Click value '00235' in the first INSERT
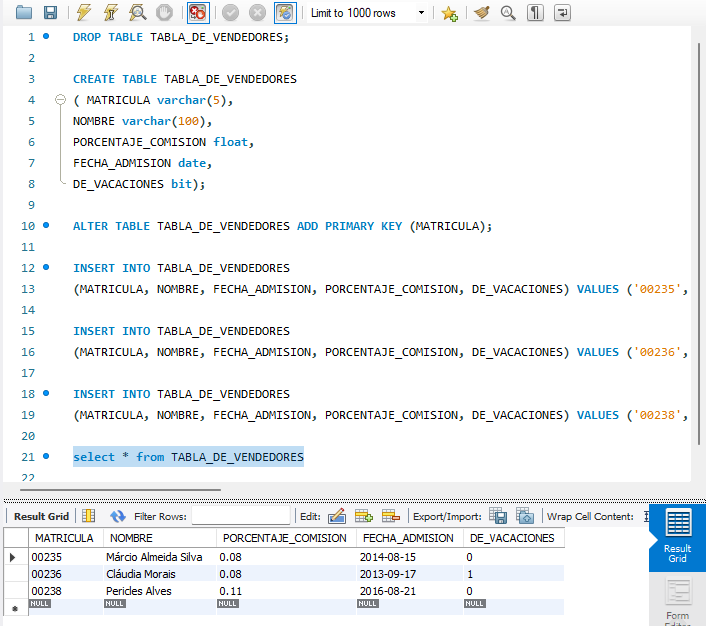Image resolution: width=706 pixels, height=626 pixels. (x=657, y=289)
